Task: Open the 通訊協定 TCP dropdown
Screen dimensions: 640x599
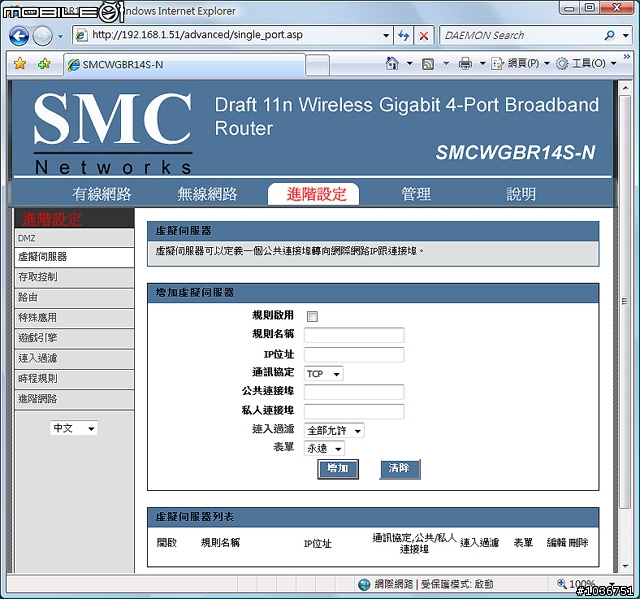Action: [x=324, y=373]
